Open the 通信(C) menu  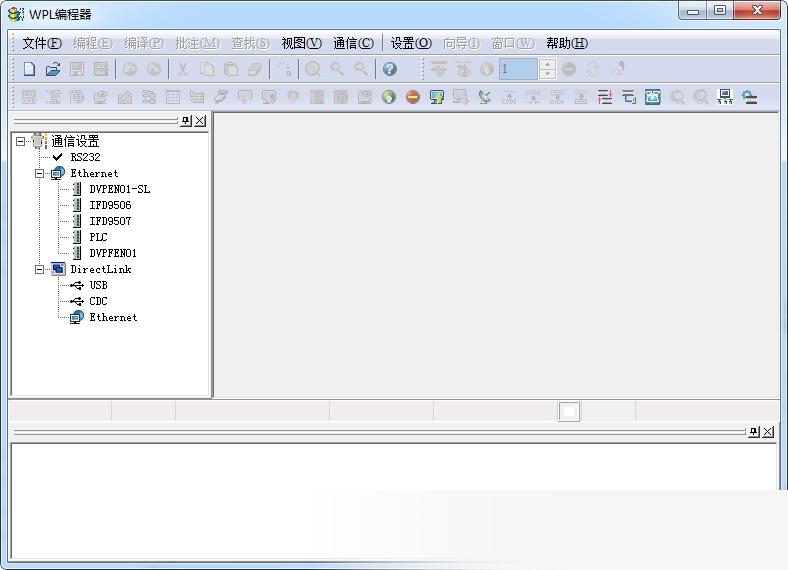(353, 43)
